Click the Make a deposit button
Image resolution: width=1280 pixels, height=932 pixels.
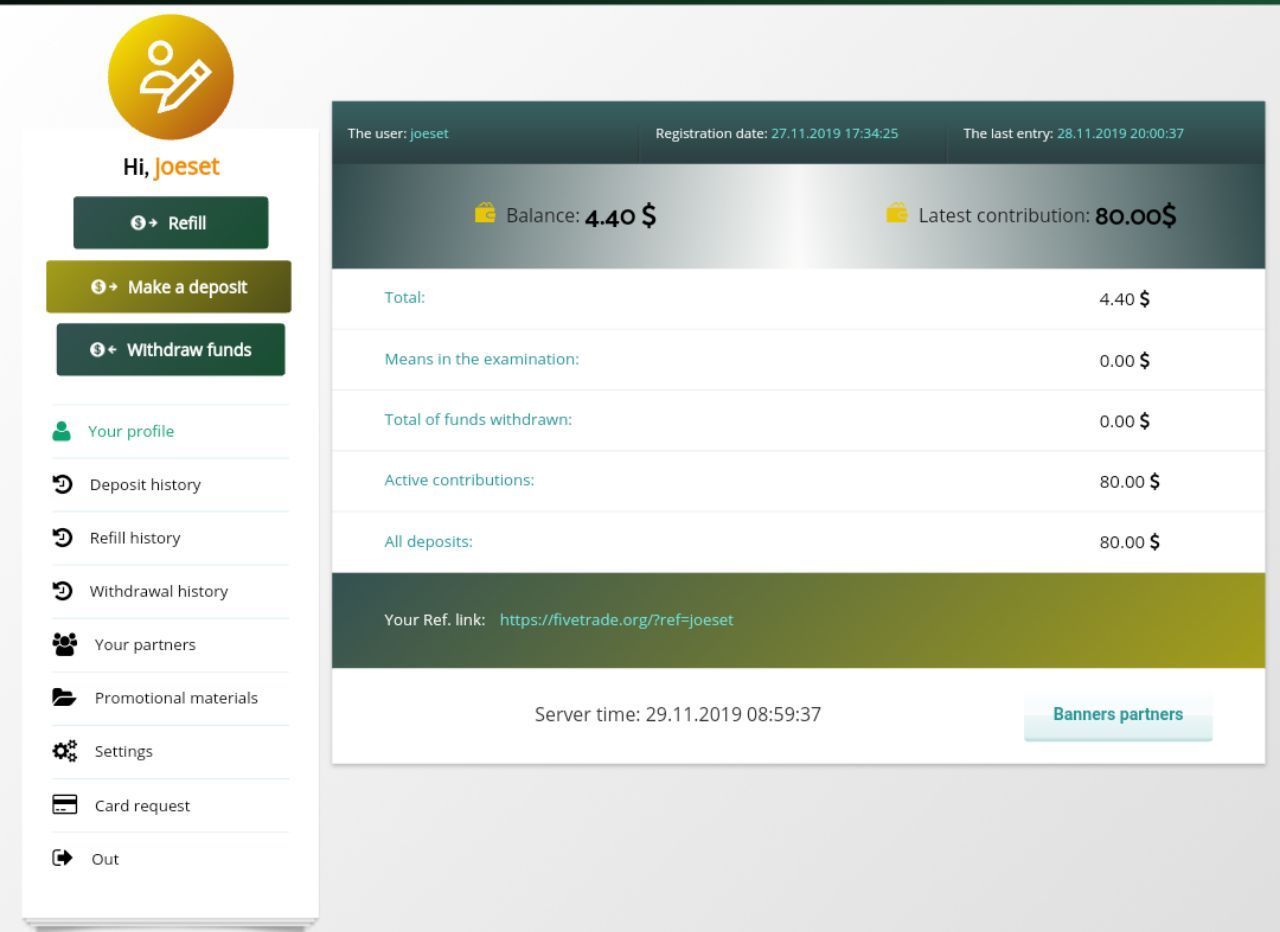click(x=169, y=287)
